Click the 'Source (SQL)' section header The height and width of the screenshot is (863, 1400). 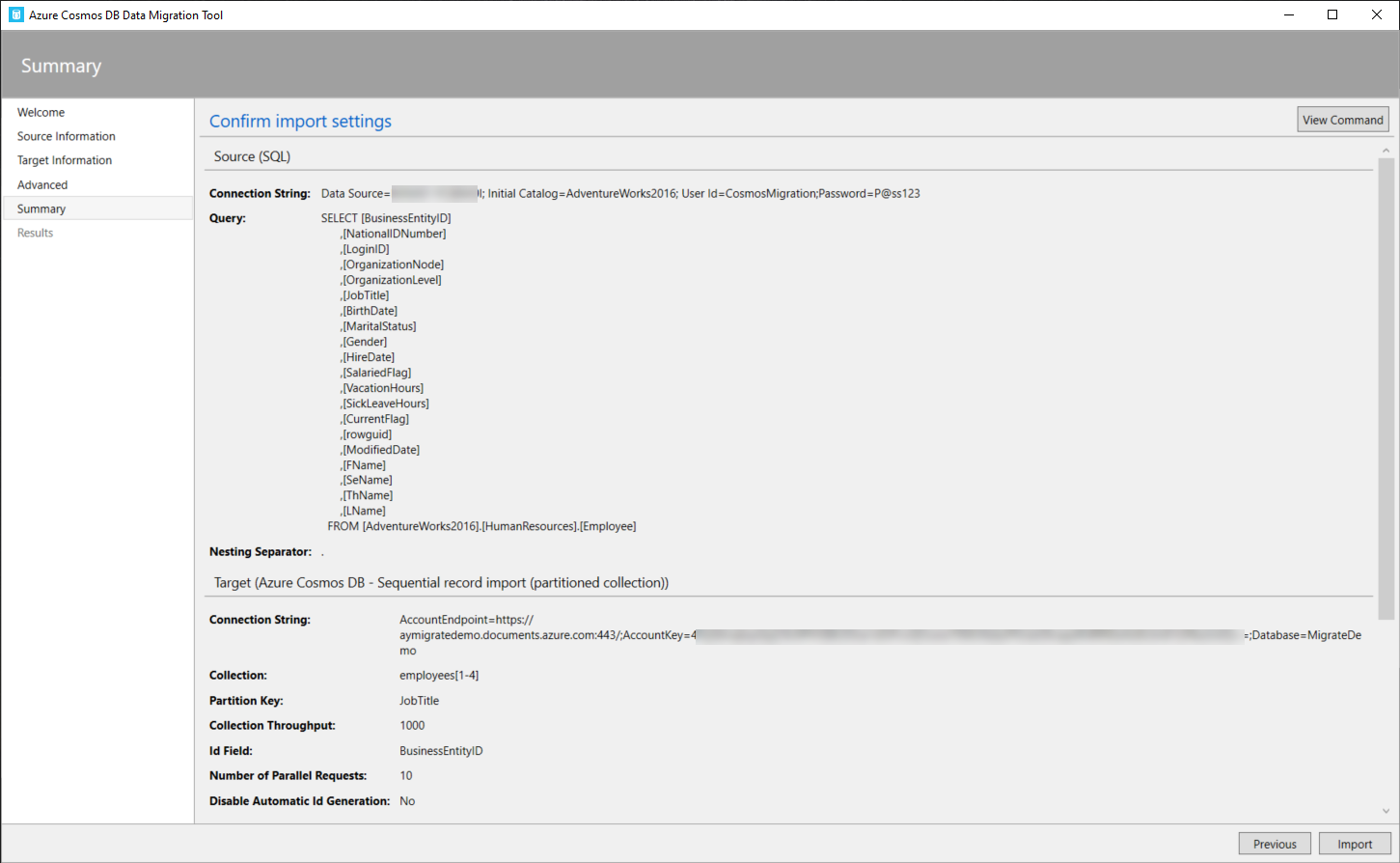point(252,156)
